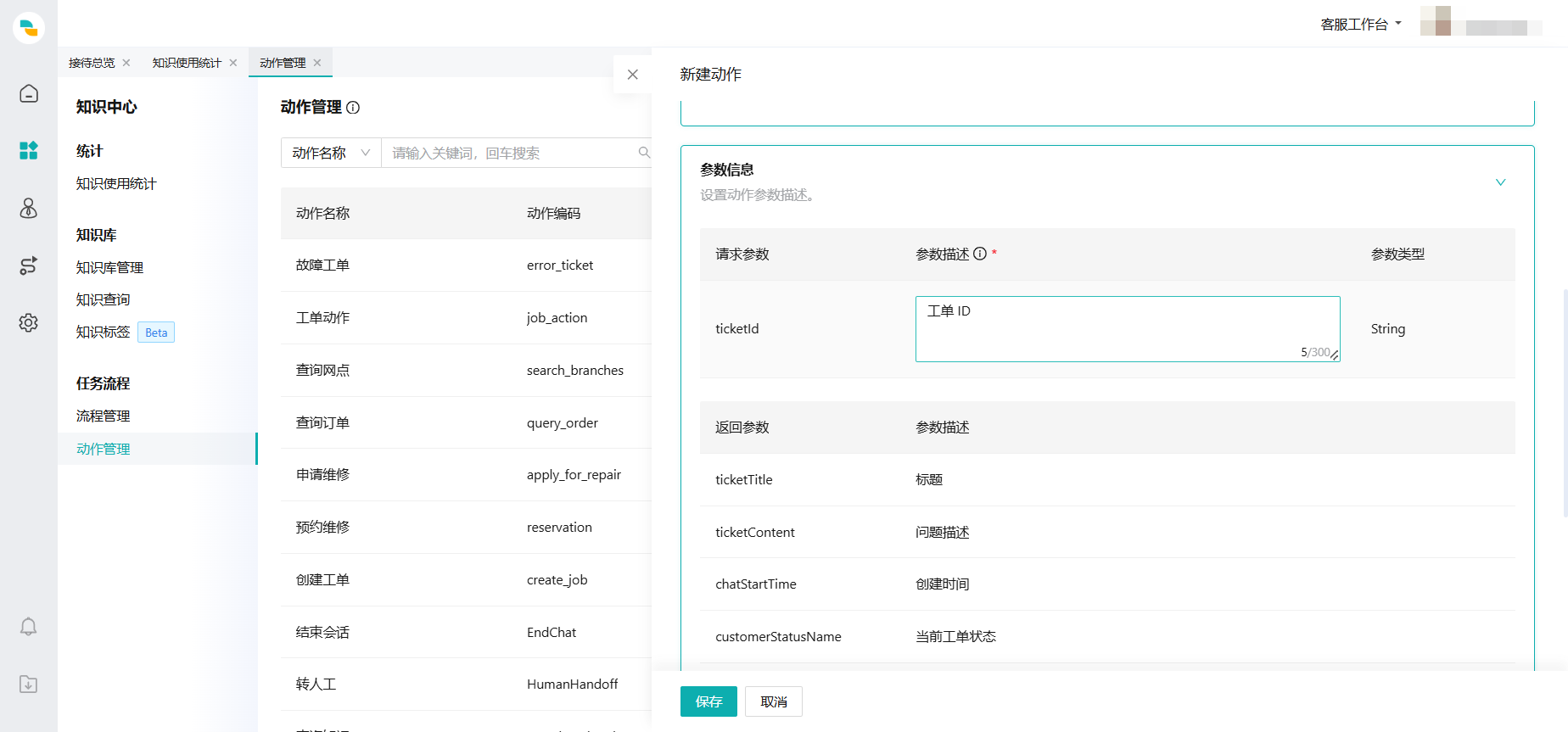Viewport: 1568px width, 732px height.
Task: Open the knowledge center grid icon
Action: coord(29,151)
